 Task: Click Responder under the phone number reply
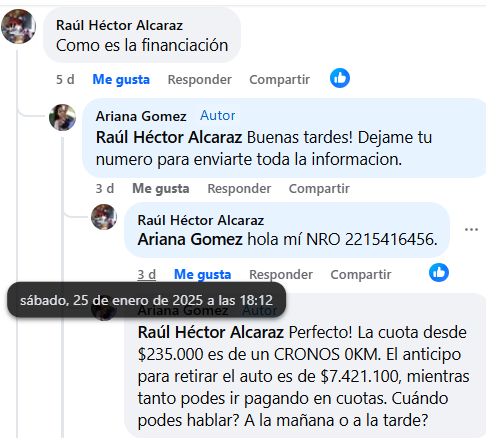(x=281, y=275)
